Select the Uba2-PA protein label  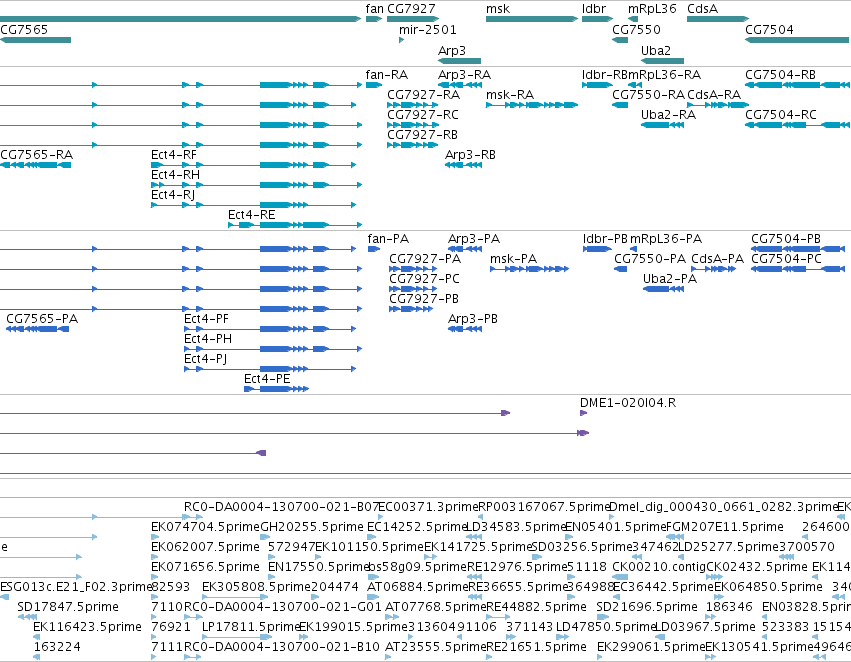point(670,279)
